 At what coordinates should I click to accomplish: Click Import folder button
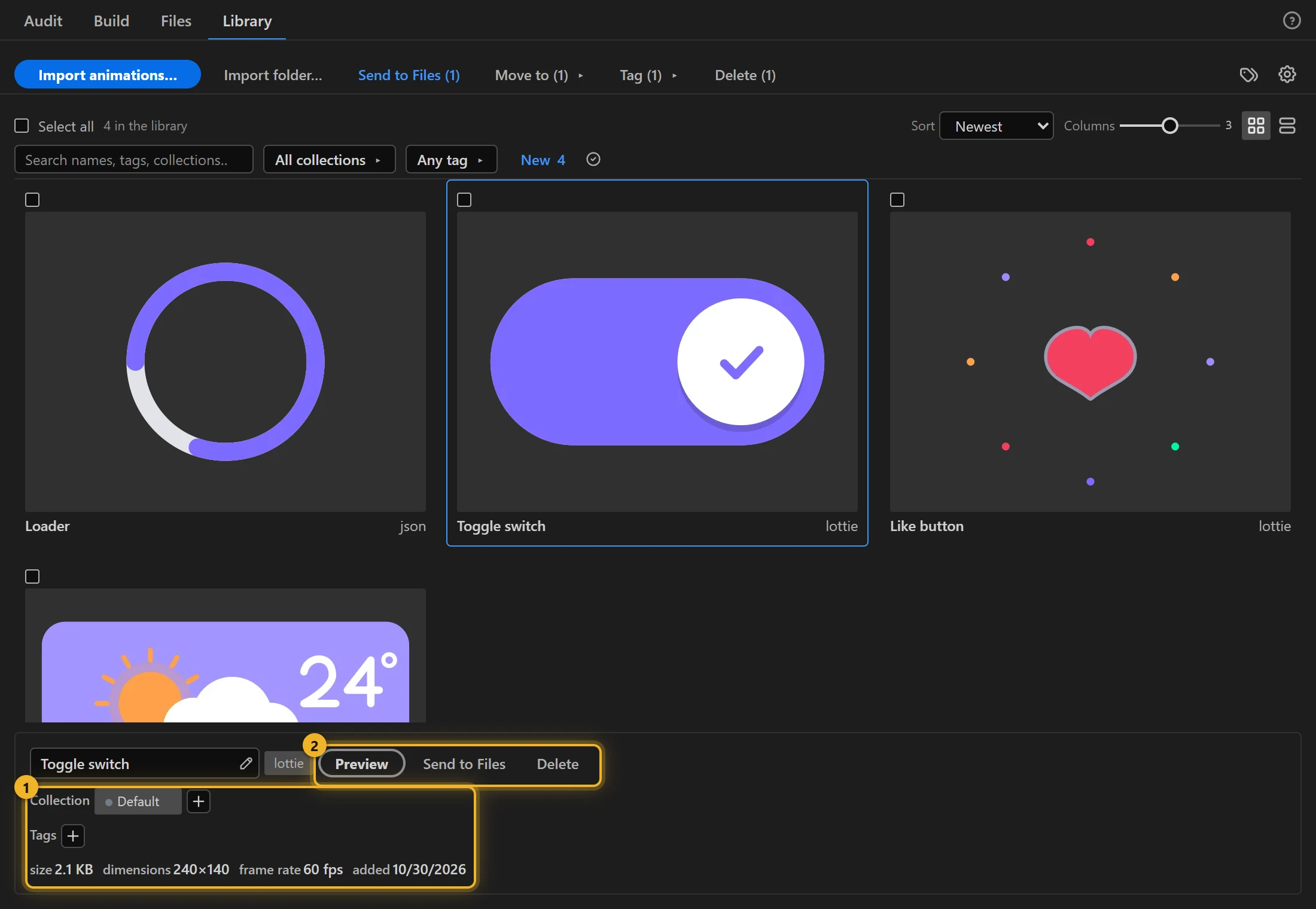(273, 75)
